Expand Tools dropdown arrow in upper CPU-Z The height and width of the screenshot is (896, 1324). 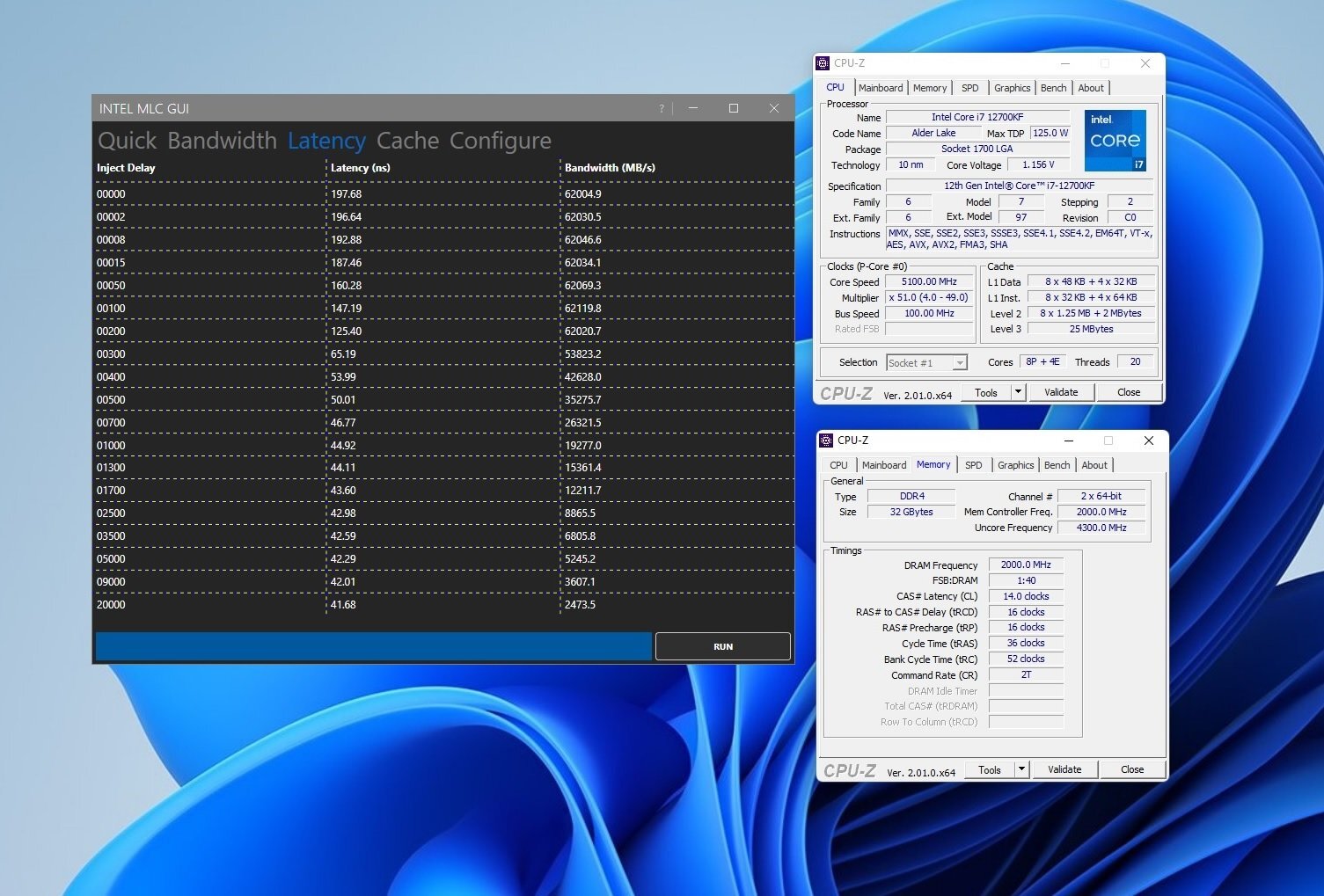click(1019, 392)
